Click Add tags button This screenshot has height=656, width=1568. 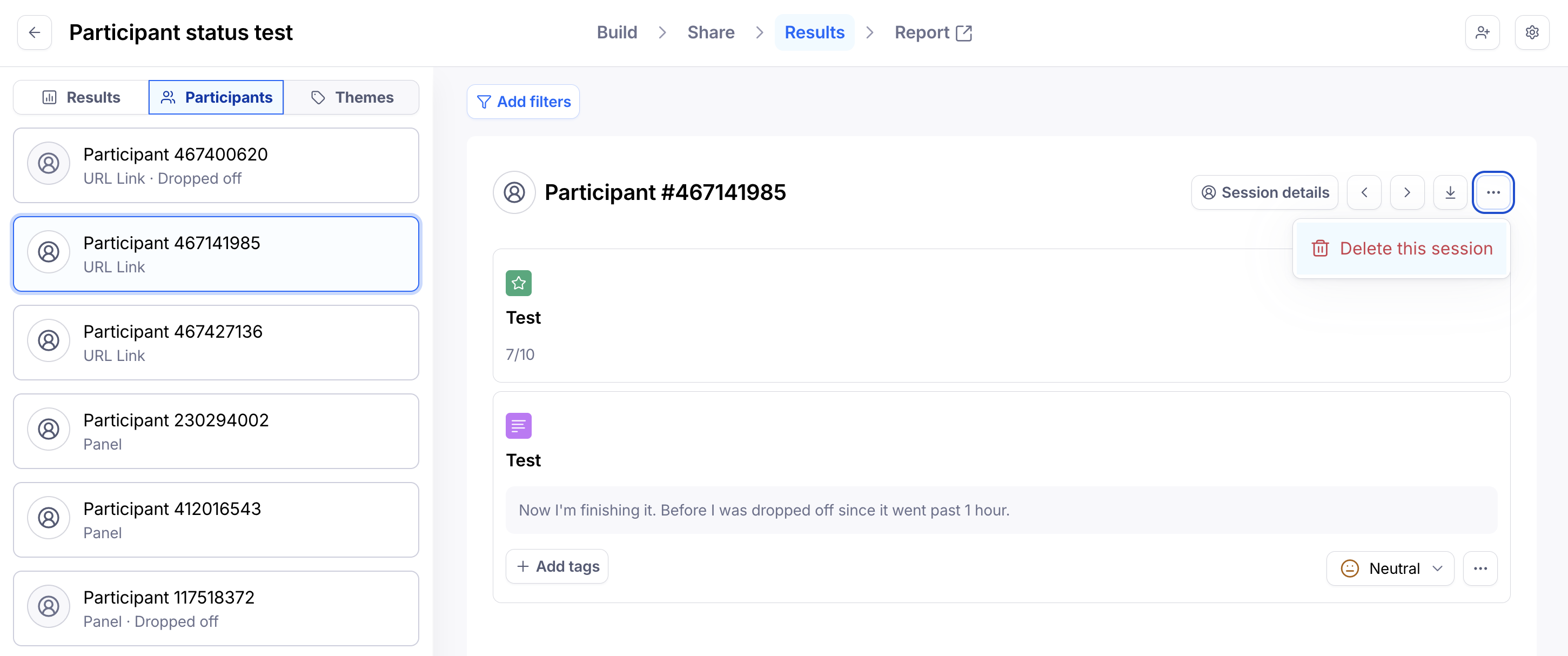[x=557, y=566]
